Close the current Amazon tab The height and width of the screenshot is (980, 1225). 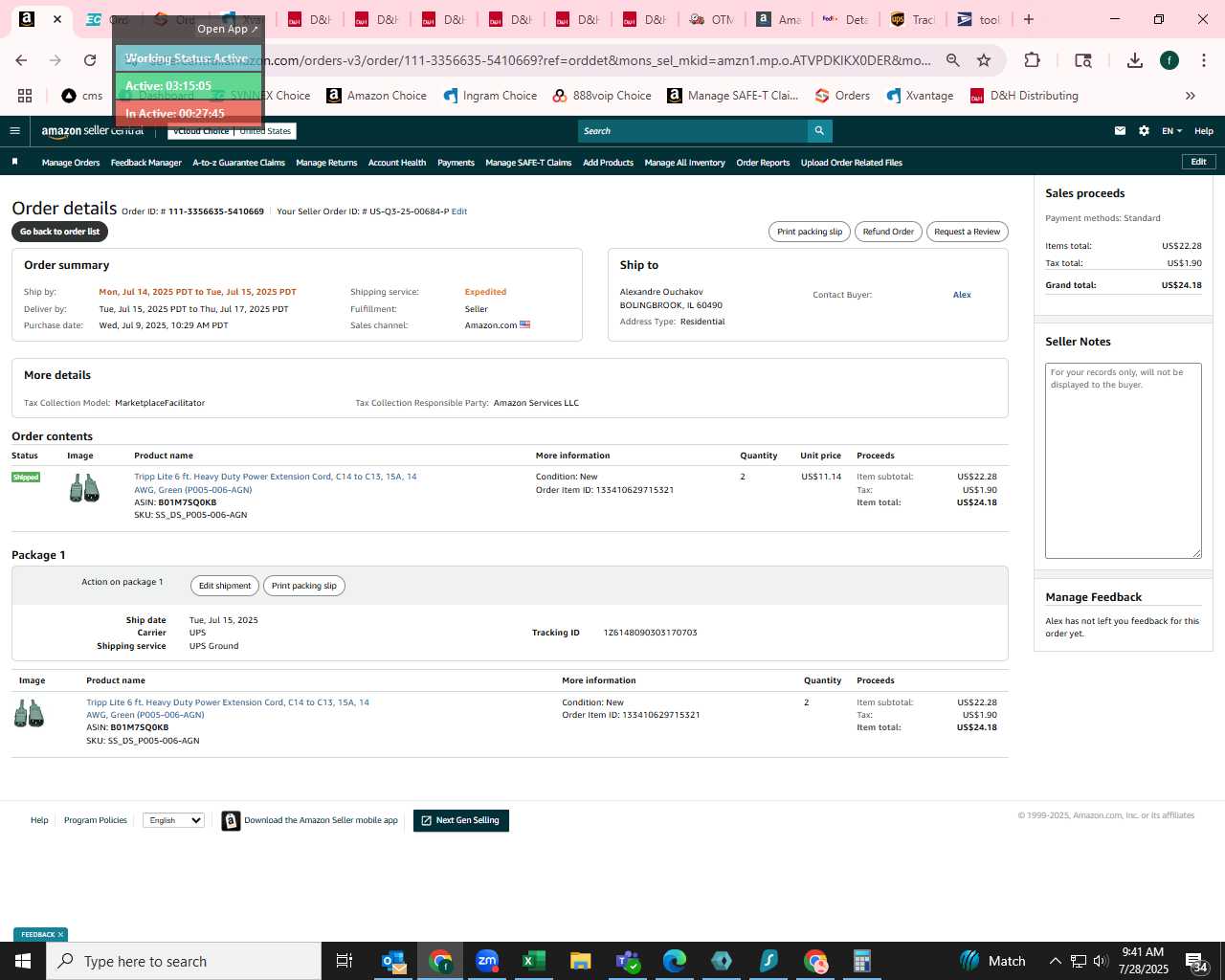57,19
